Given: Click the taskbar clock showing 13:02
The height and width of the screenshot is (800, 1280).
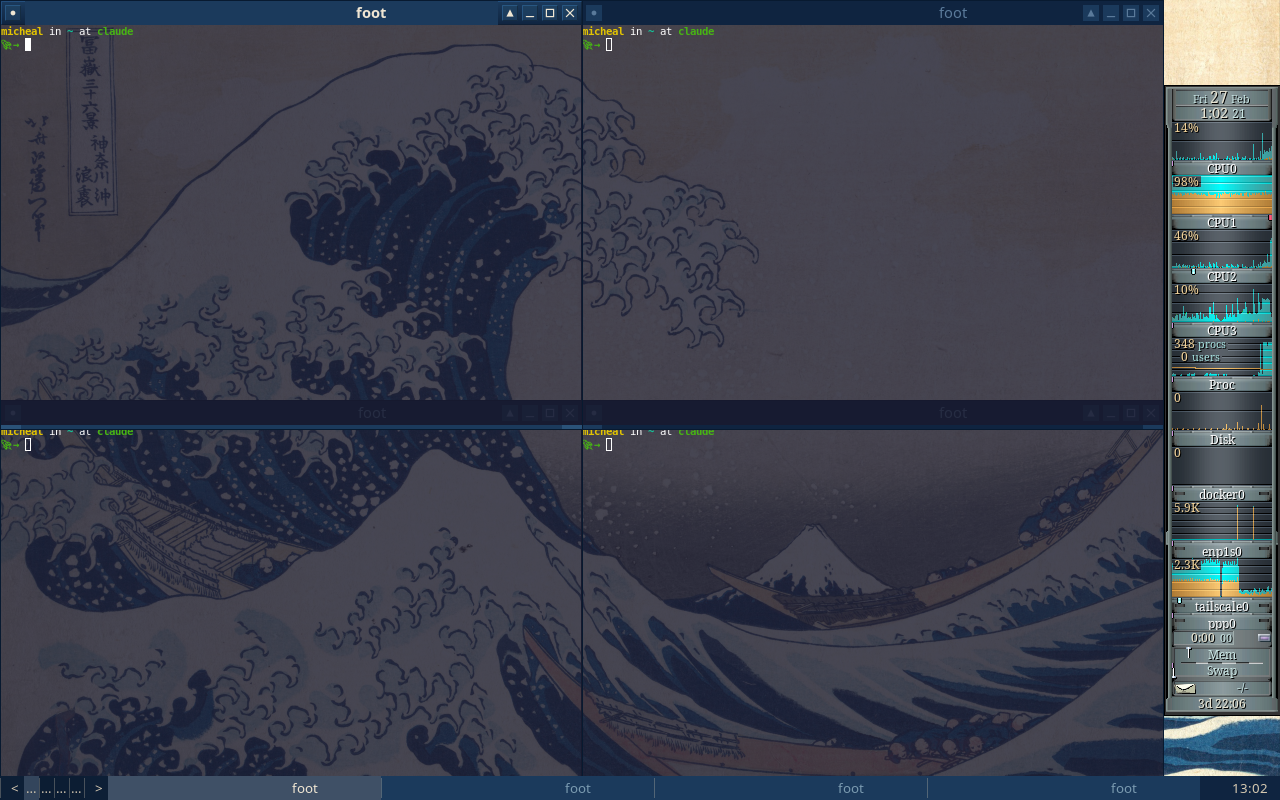Looking at the screenshot, I should (1249, 788).
